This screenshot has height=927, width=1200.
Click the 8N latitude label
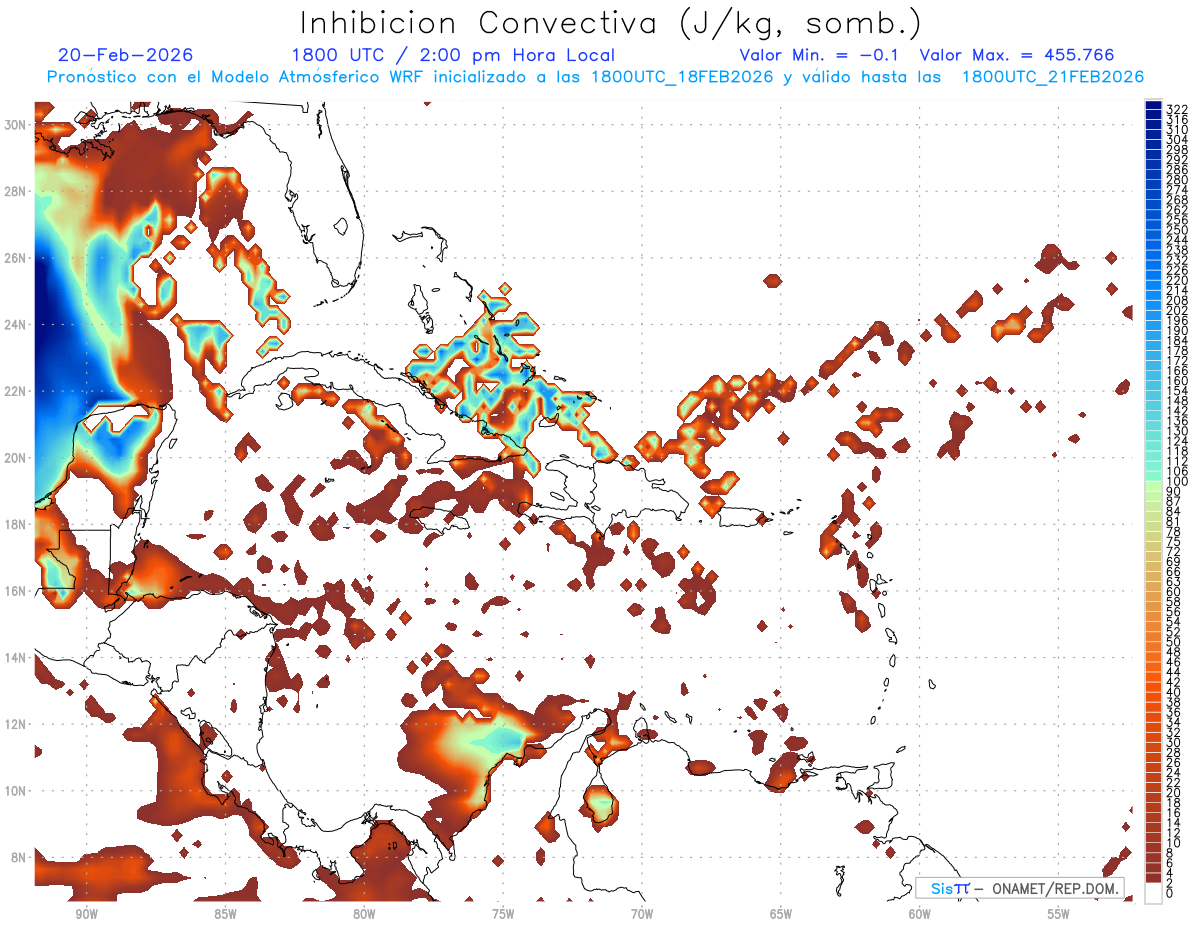(20, 858)
